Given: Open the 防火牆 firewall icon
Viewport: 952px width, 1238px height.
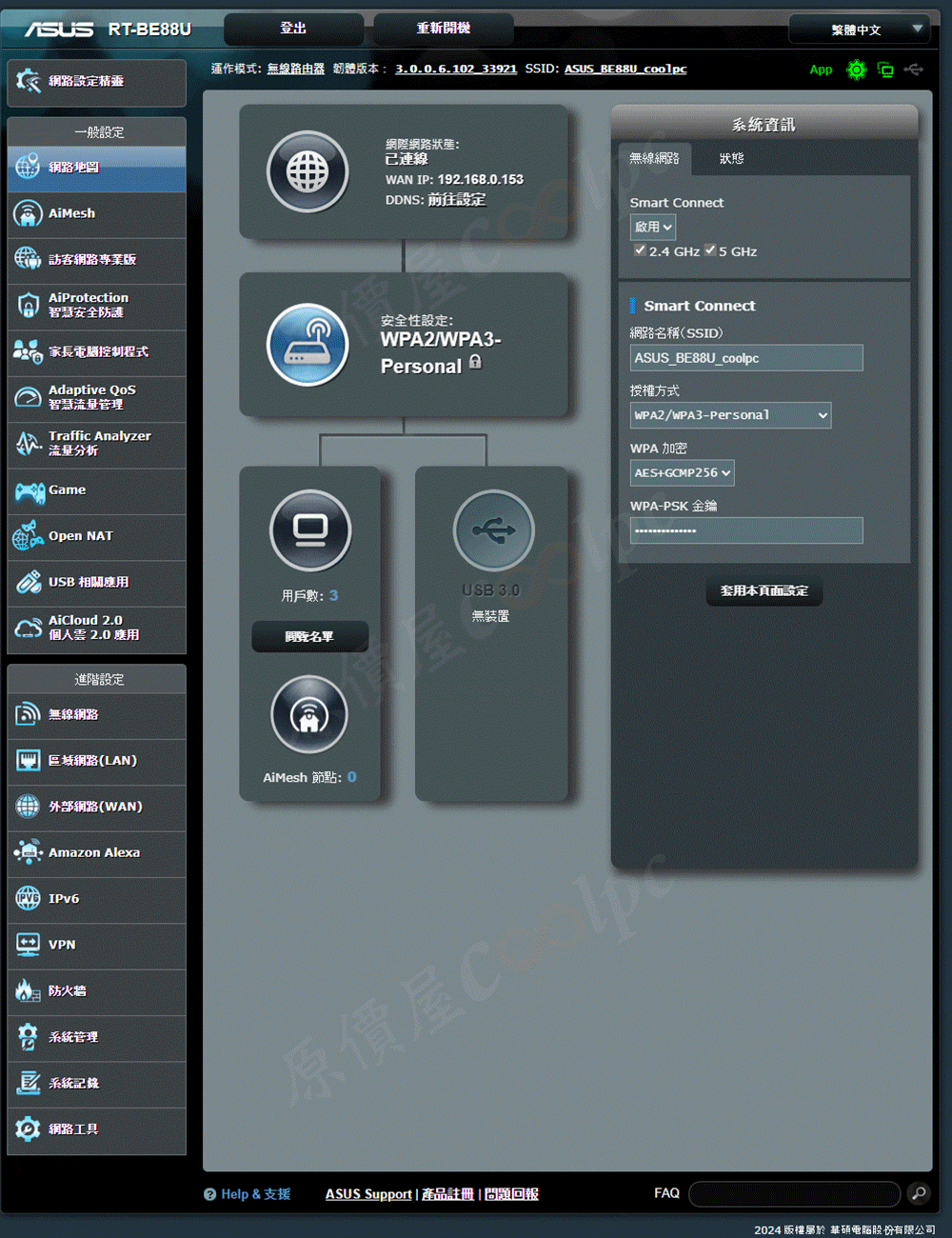Looking at the screenshot, I should click(28, 990).
